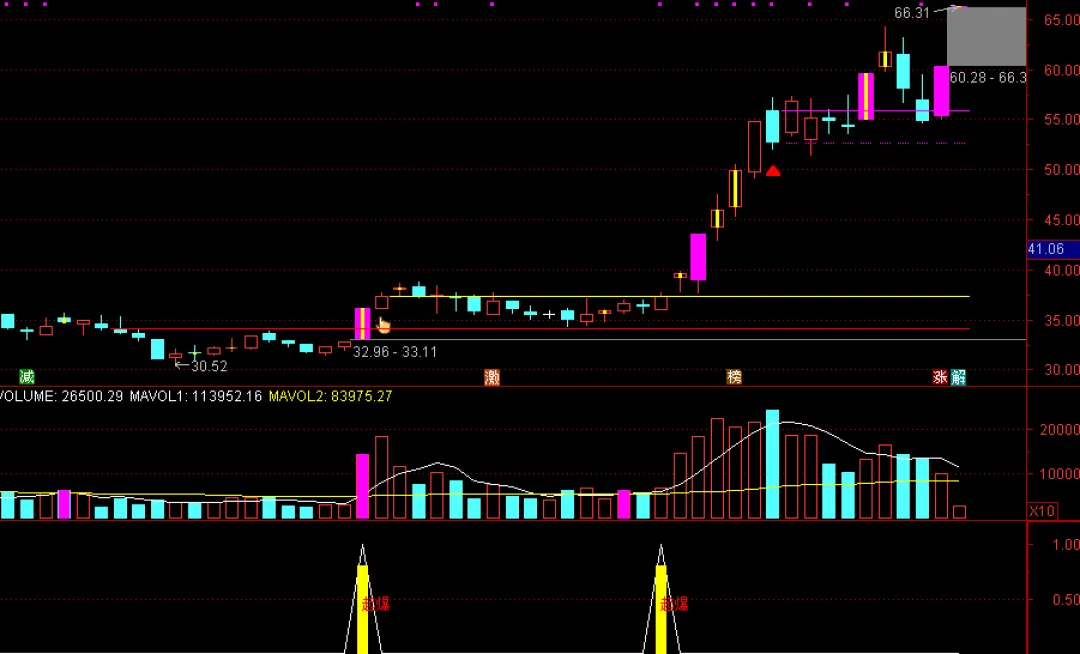This screenshot has width=1080, height=654.
Task: Click the 30.52 low price label
Action: click(209, 366)
